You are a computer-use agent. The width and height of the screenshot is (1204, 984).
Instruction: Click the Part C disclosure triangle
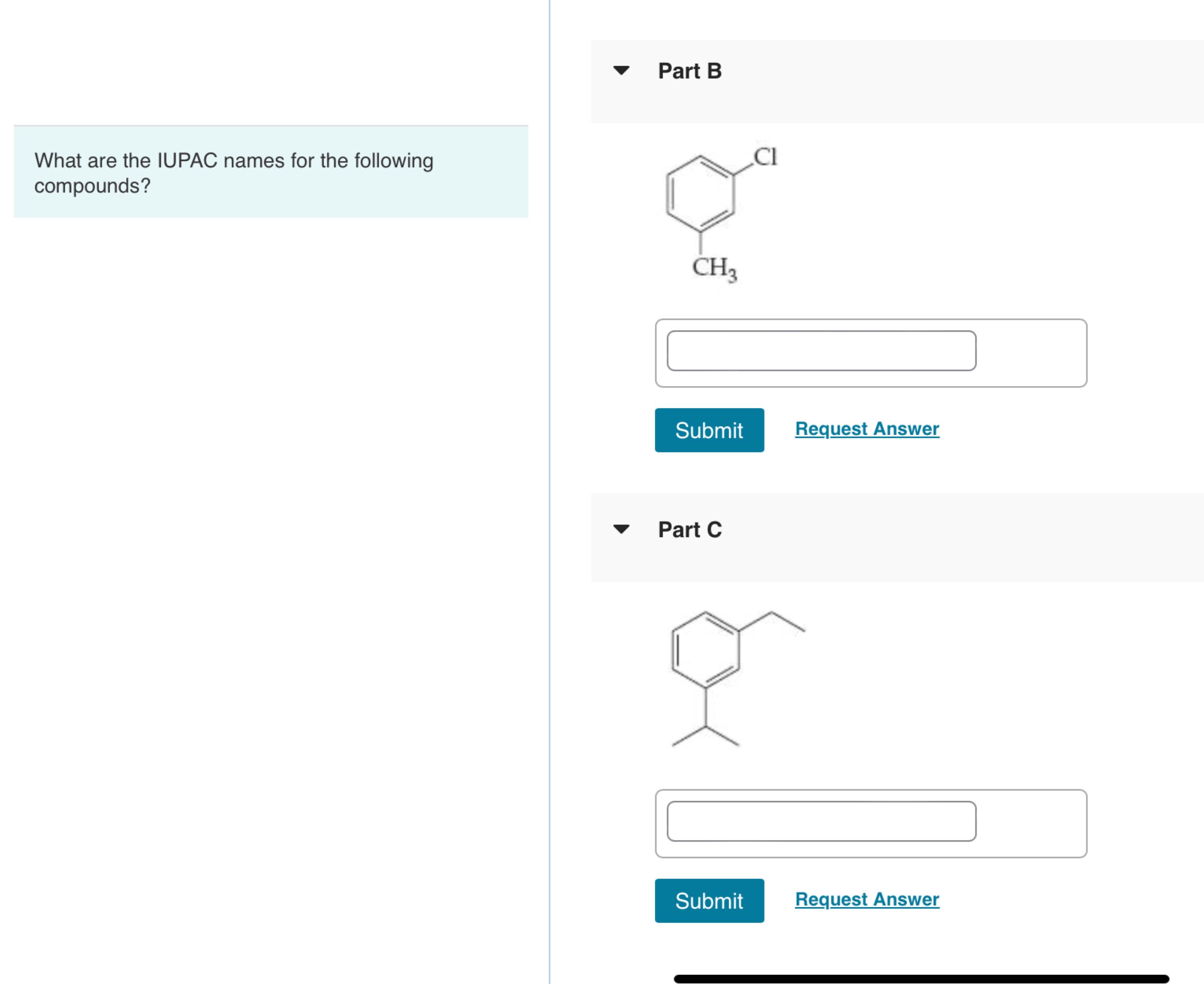[621, 530]
